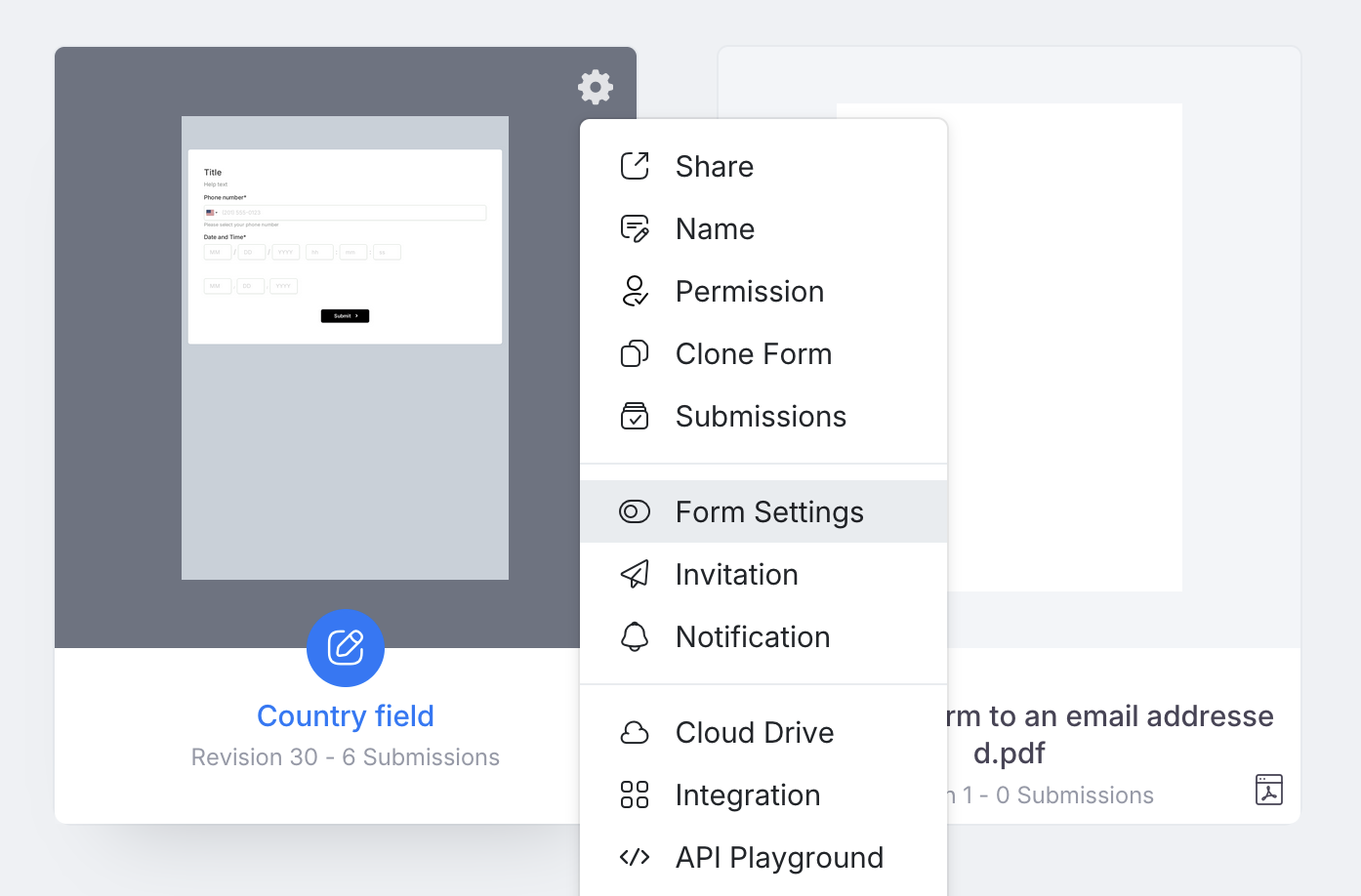Screen dimensions: 1361x896
Task: Click the Country field form preview thumbnail
Action: pos(345,347)
